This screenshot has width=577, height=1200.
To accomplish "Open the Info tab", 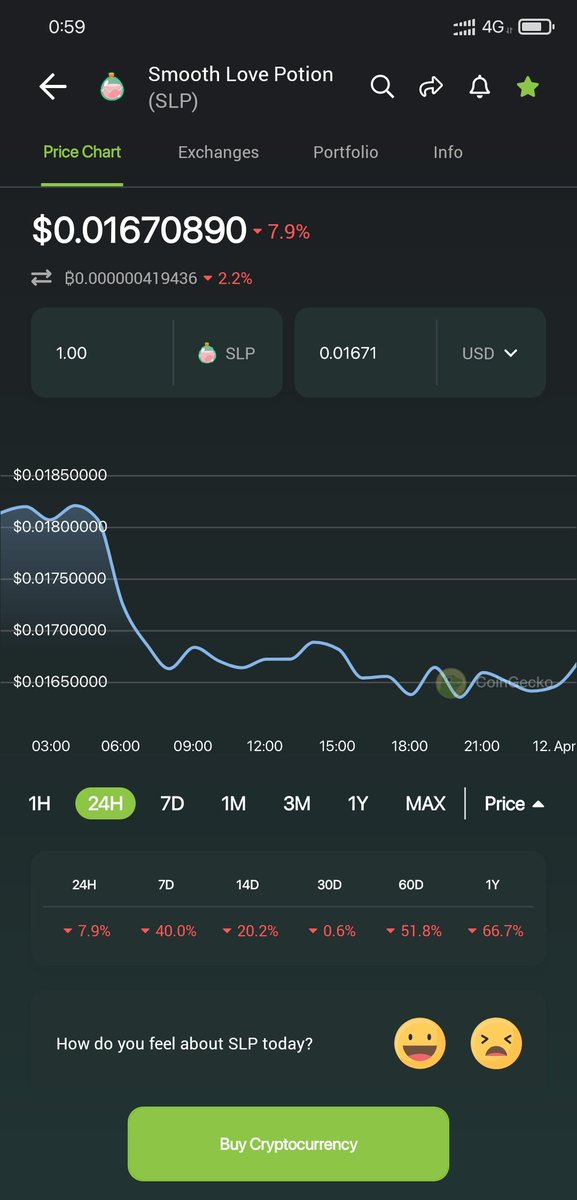I will click(x=448, y=152).
